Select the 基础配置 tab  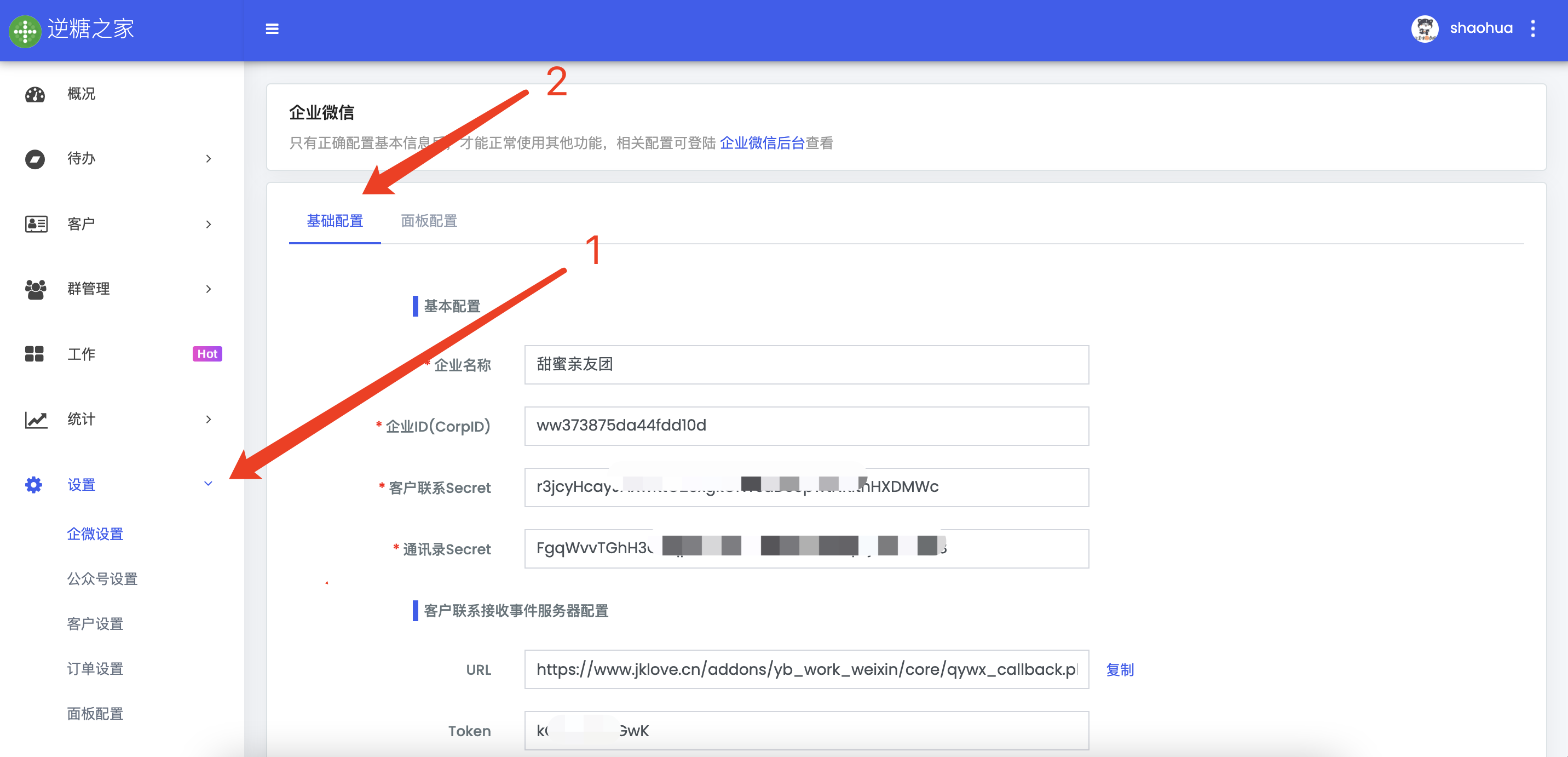[x=334, y=220]
